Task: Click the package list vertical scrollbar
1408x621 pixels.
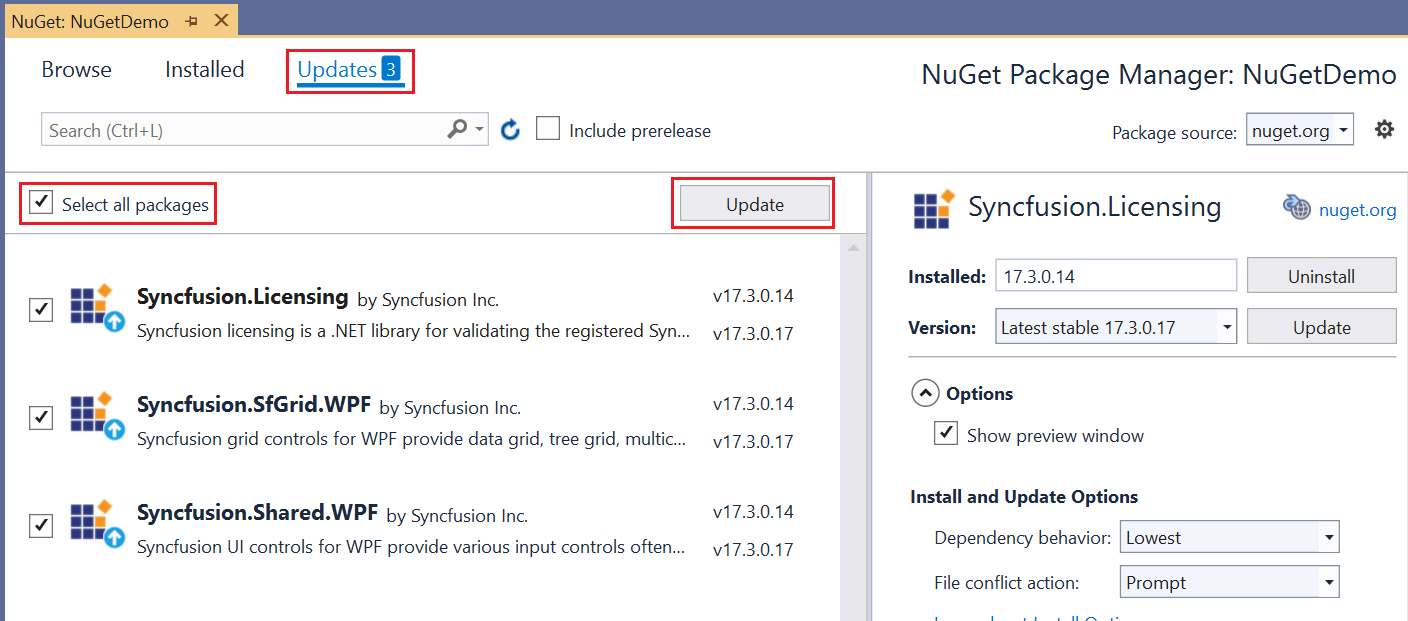Action: coord(853,420)
